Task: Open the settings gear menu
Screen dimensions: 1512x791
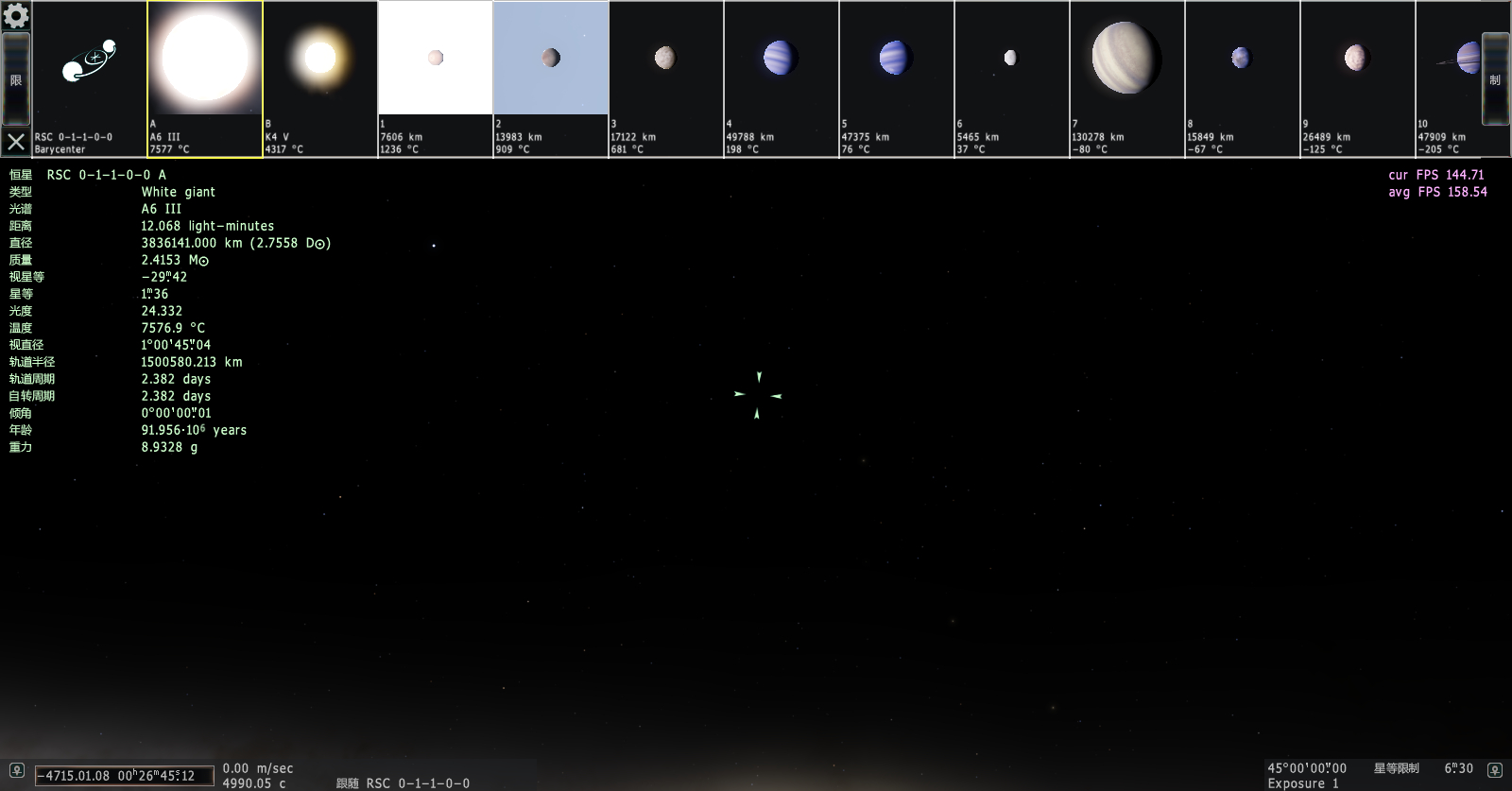Action: click(x=16, y=16)
